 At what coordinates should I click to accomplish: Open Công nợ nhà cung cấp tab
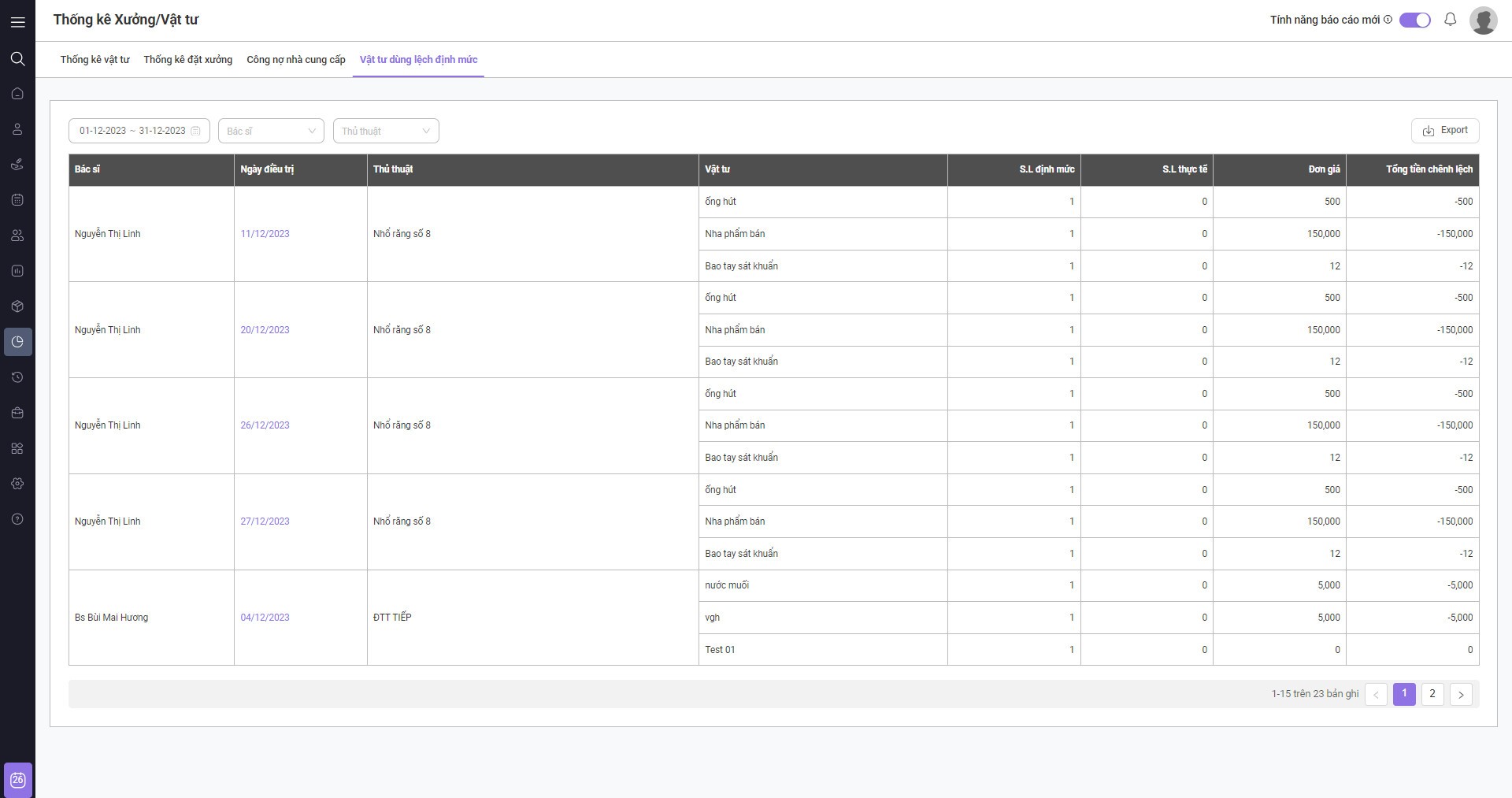(295, 60)
